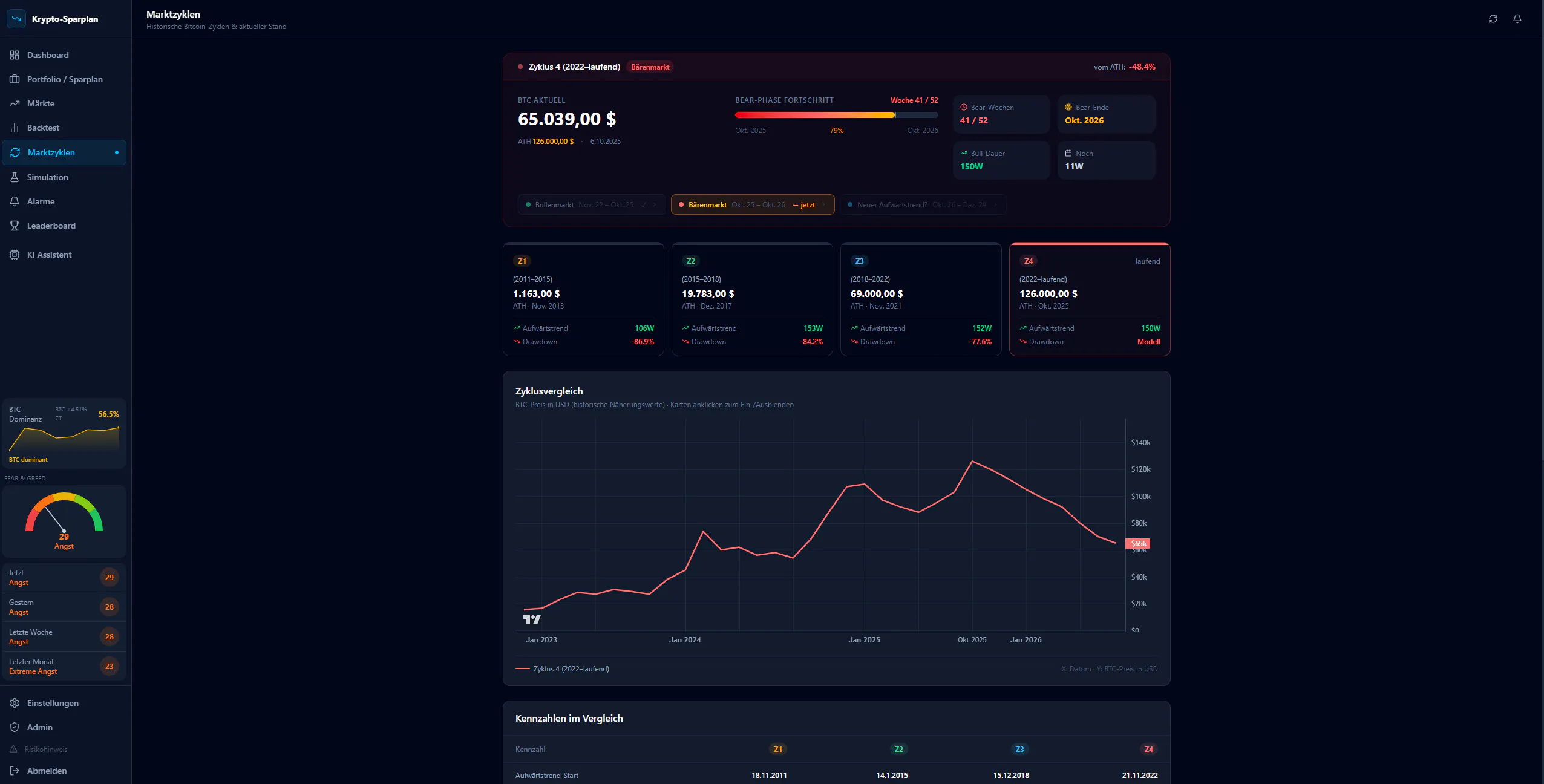Select the Jetzt Angst 29 row
1544x784 pixels.
64,578
